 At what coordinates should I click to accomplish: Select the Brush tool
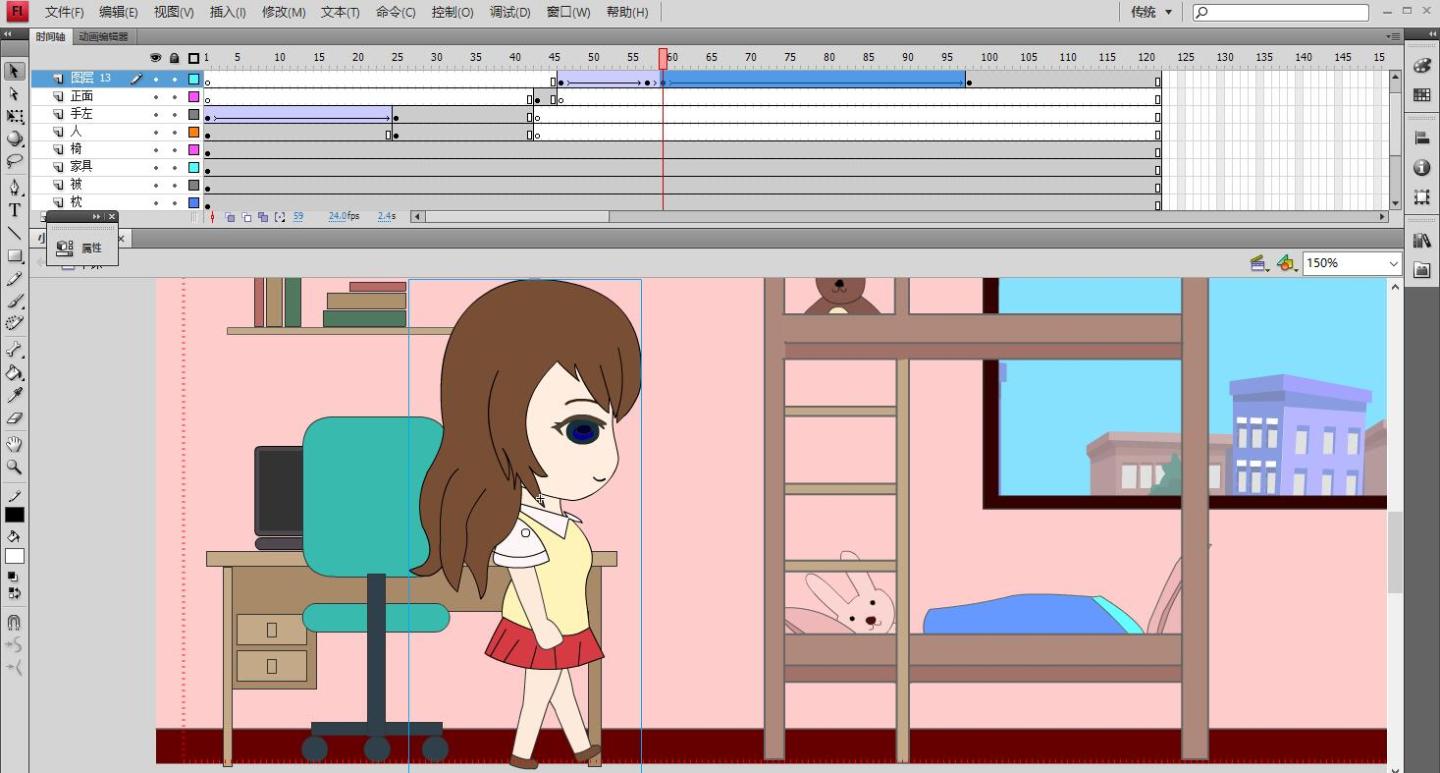14,301
